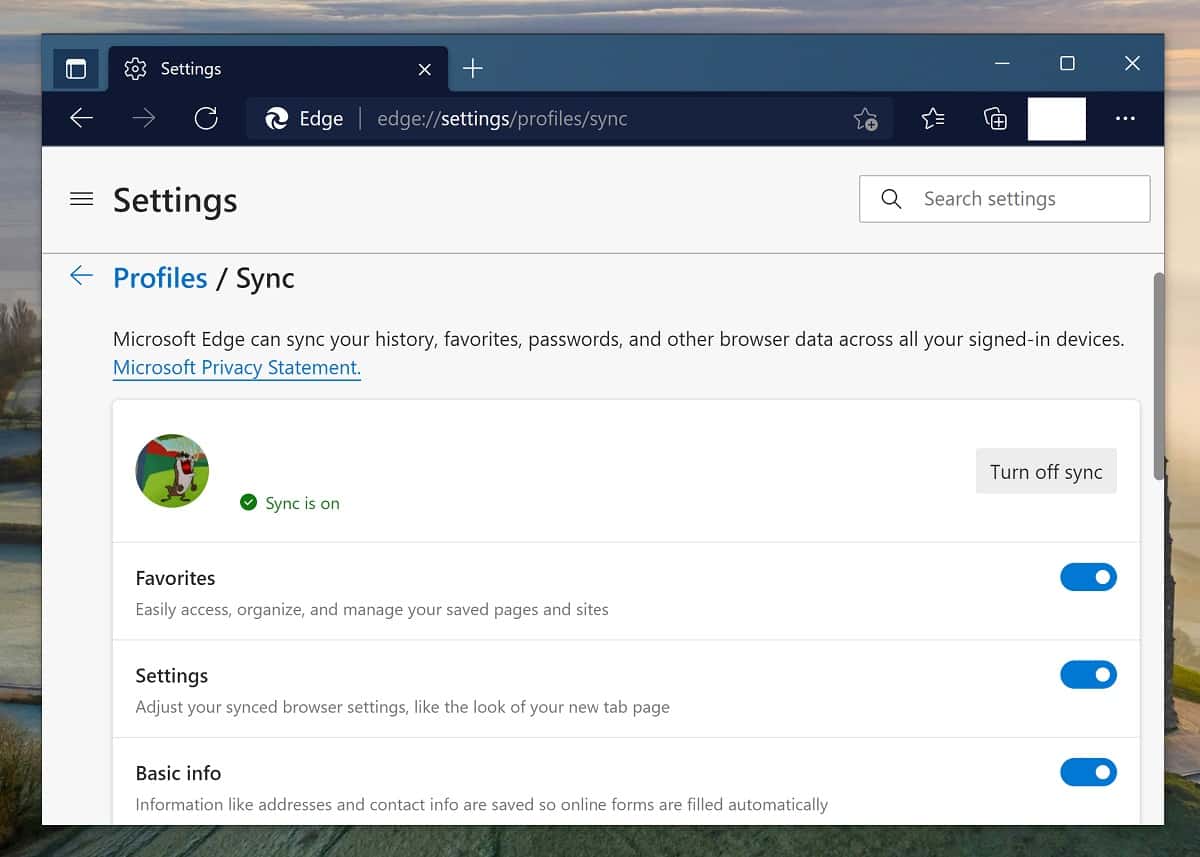Click the 'Settings' page title heading
This screenshot has width=1200, height=857.
[175, 200]
